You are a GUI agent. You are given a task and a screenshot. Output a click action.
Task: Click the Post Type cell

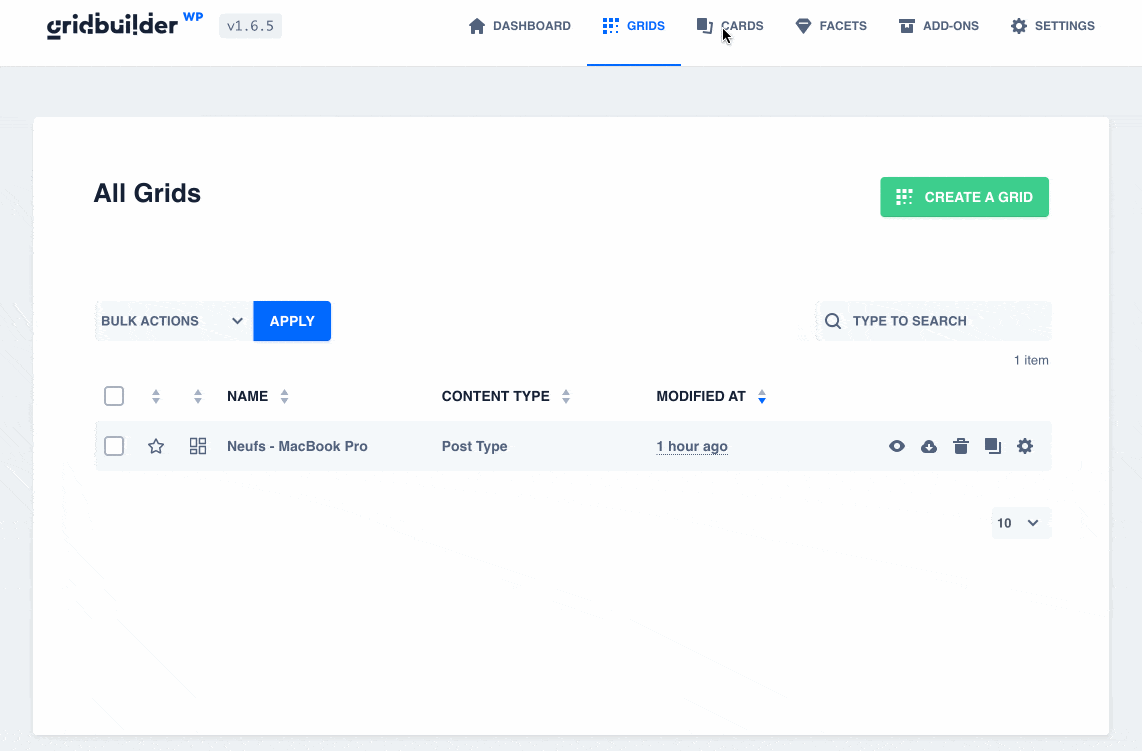[474, 447]
